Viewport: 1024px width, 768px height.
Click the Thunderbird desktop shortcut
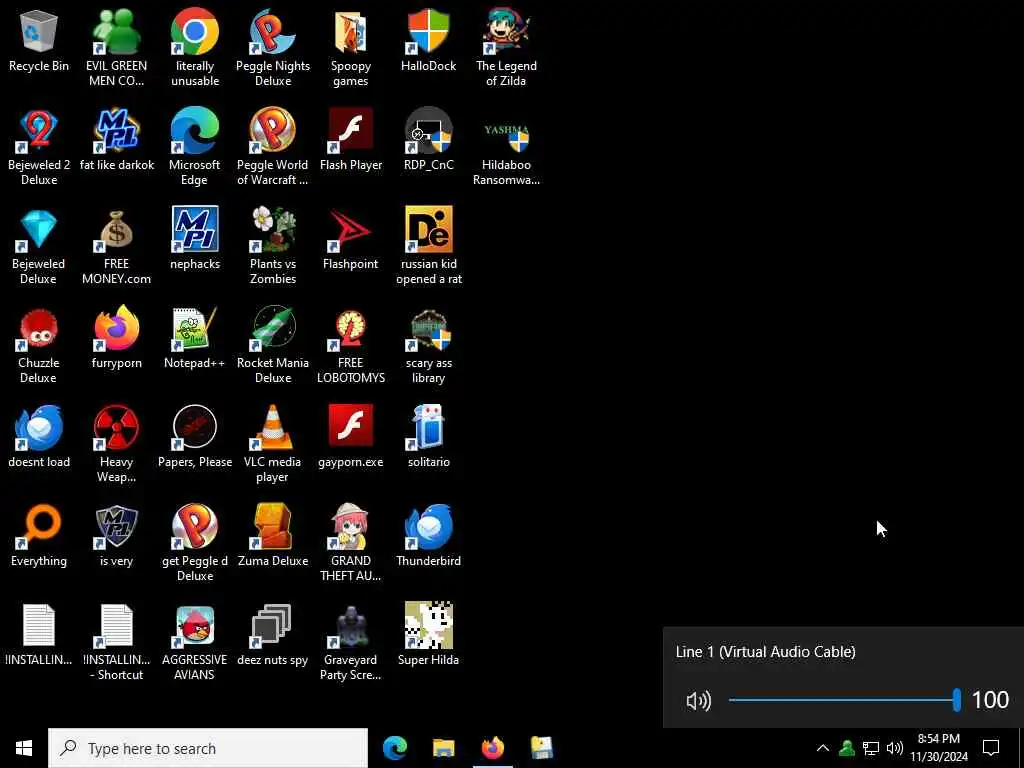[428, 537]
